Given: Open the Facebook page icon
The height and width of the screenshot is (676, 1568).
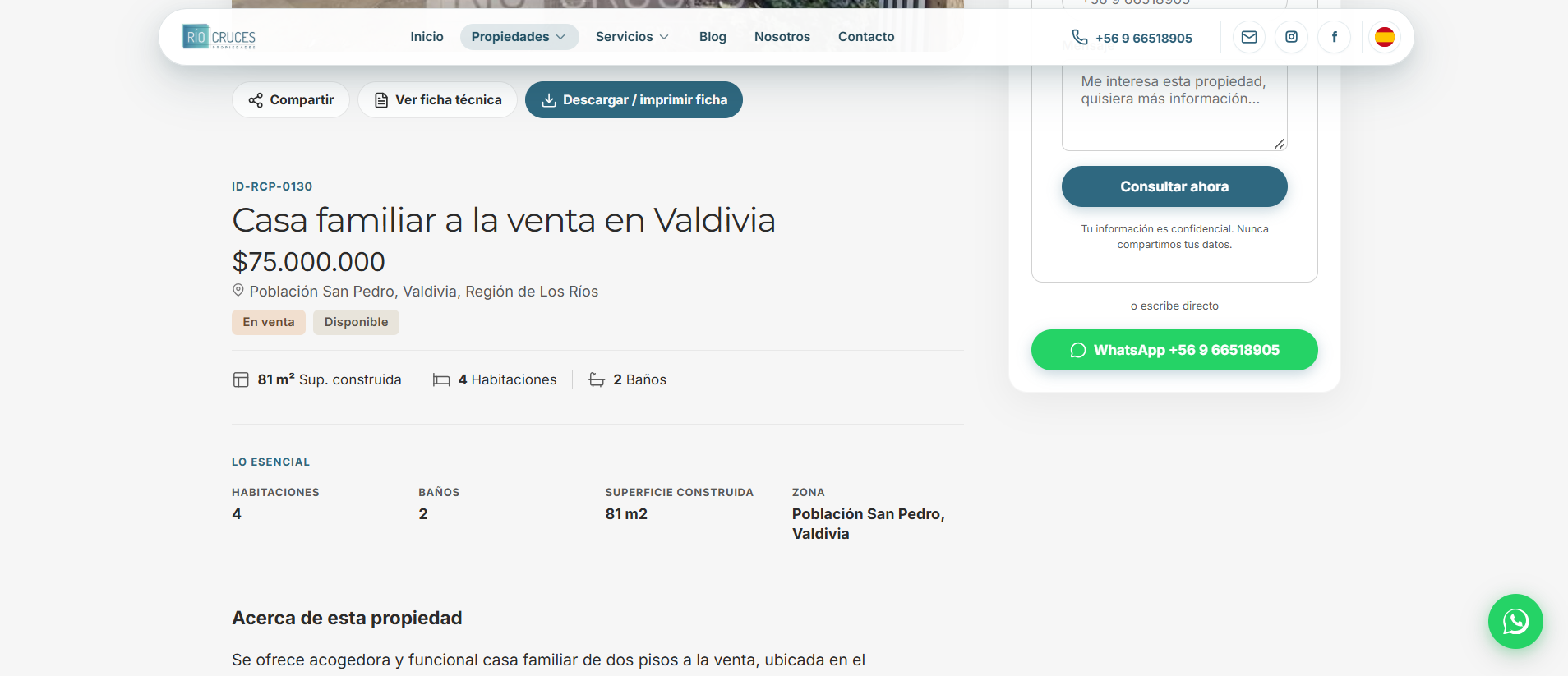Looking at the screenshot, I should [1335, 37].
